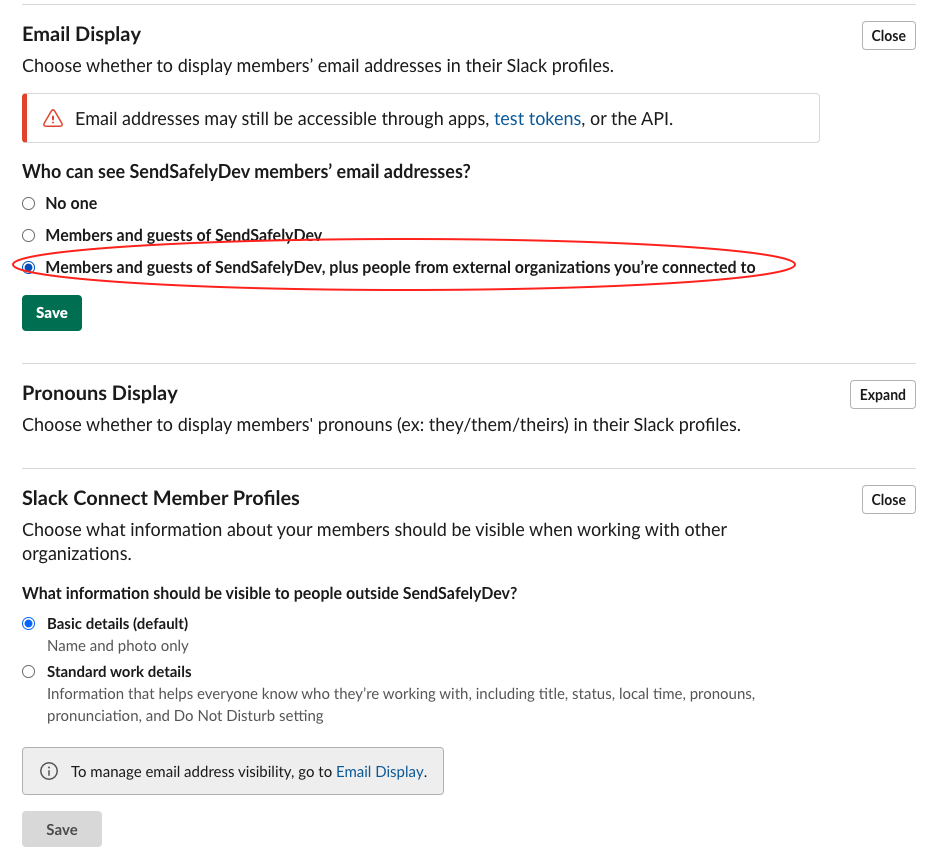Open the "test tokens" link
This screenshot has width=946, height=862.
tap(537, 119)
